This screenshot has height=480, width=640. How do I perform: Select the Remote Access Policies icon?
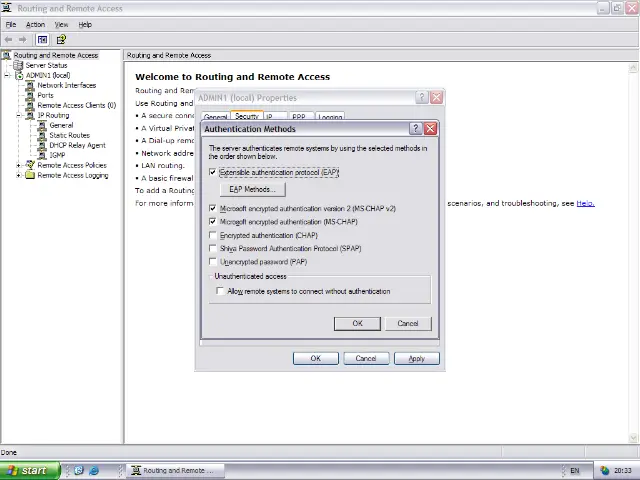(x=30, y=165)
